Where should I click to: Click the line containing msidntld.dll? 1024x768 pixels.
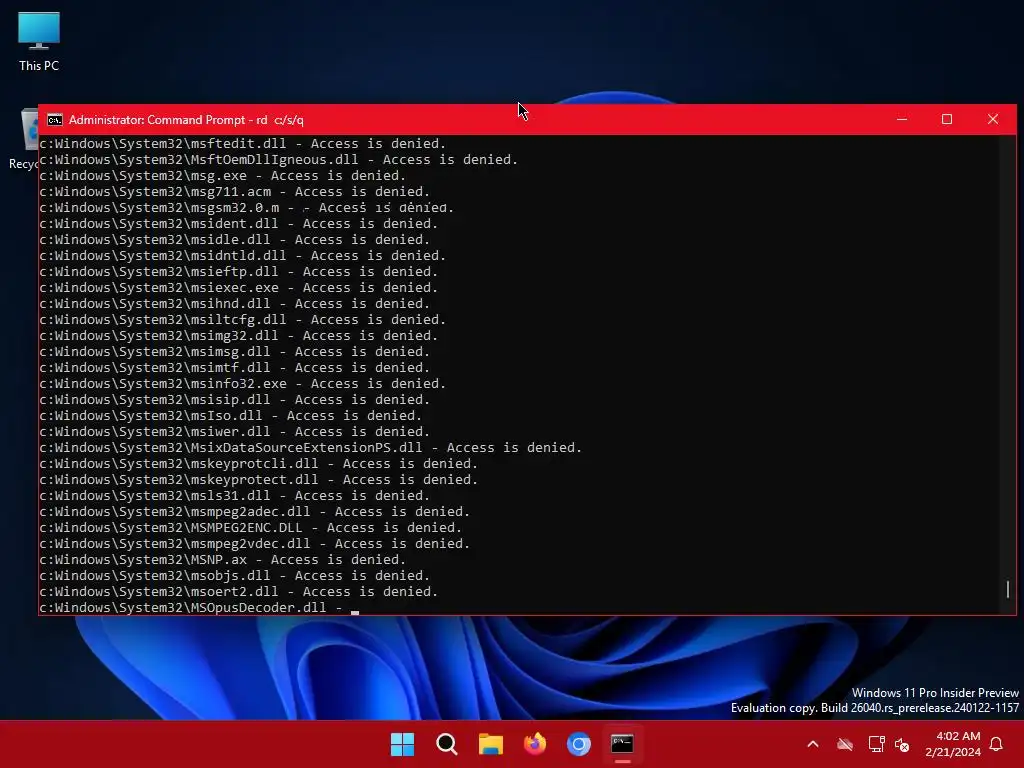(243, 255)
